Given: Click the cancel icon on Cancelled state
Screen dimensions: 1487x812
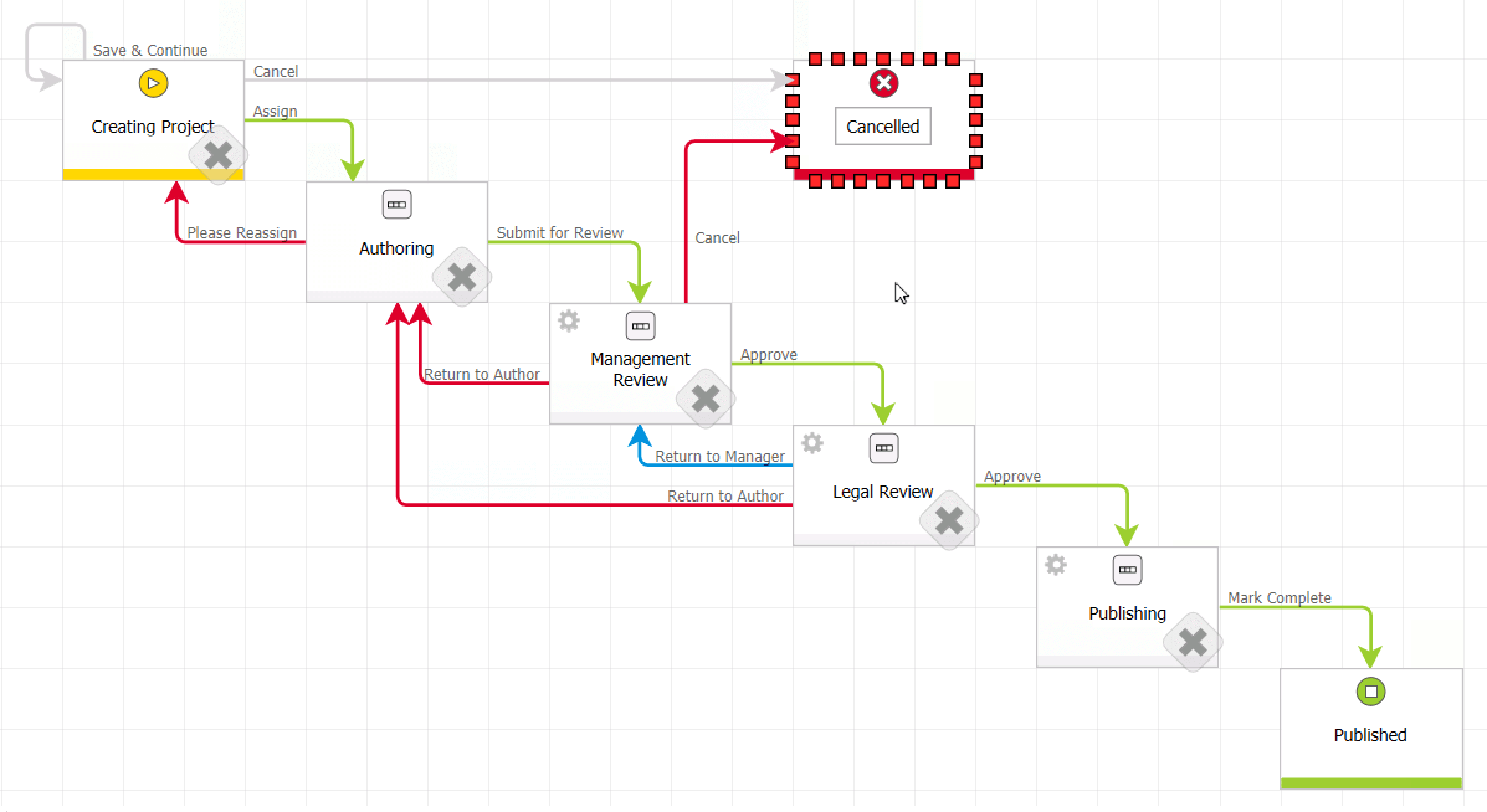Looking at the screenshot, I should coord(884,83).
